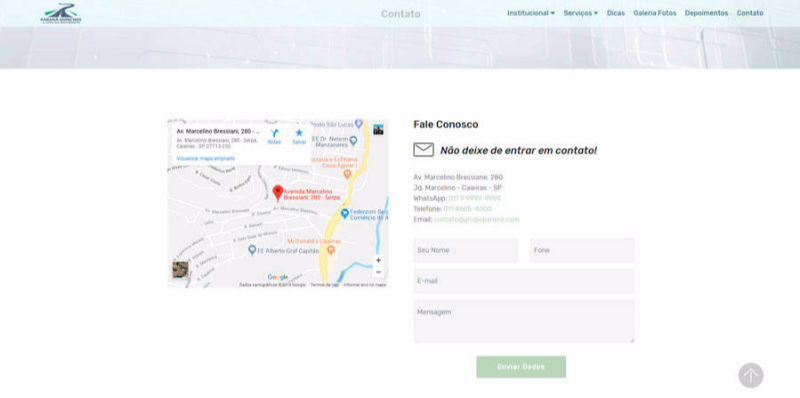
Task: Click the company logo in header
Action: pyautogui.click(x=61, y=13)
